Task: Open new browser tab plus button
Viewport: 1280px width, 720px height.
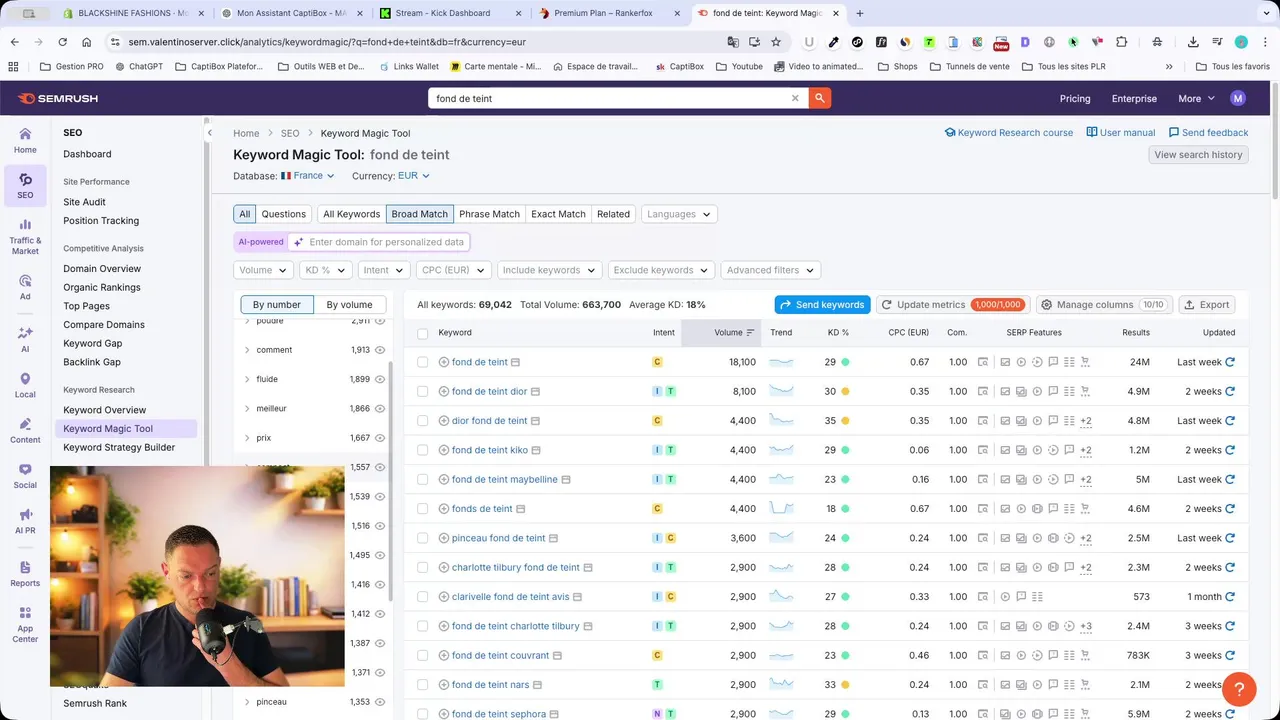Action: pyautogui.click(x=860, y=13)
